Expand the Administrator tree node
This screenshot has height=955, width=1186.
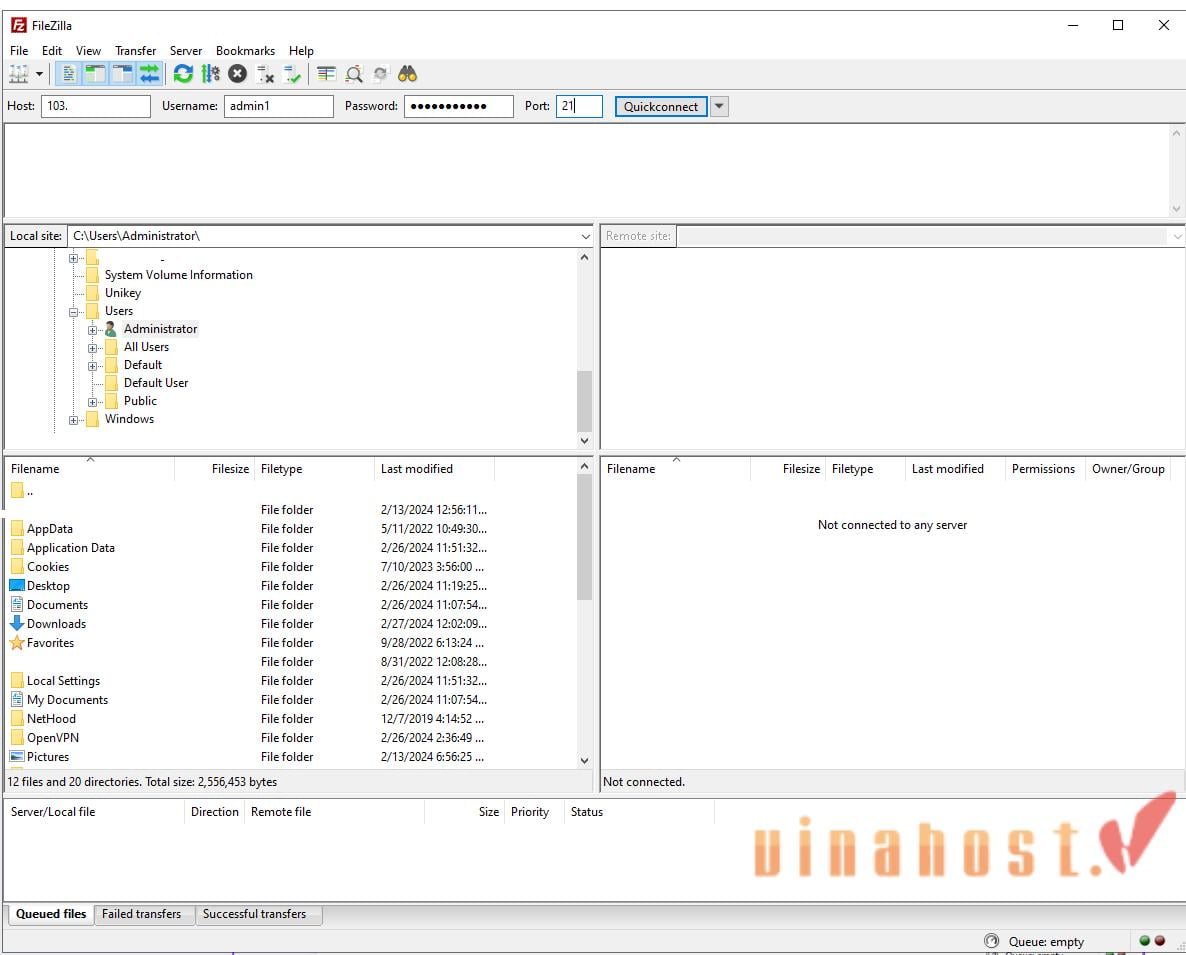[92, 330]
